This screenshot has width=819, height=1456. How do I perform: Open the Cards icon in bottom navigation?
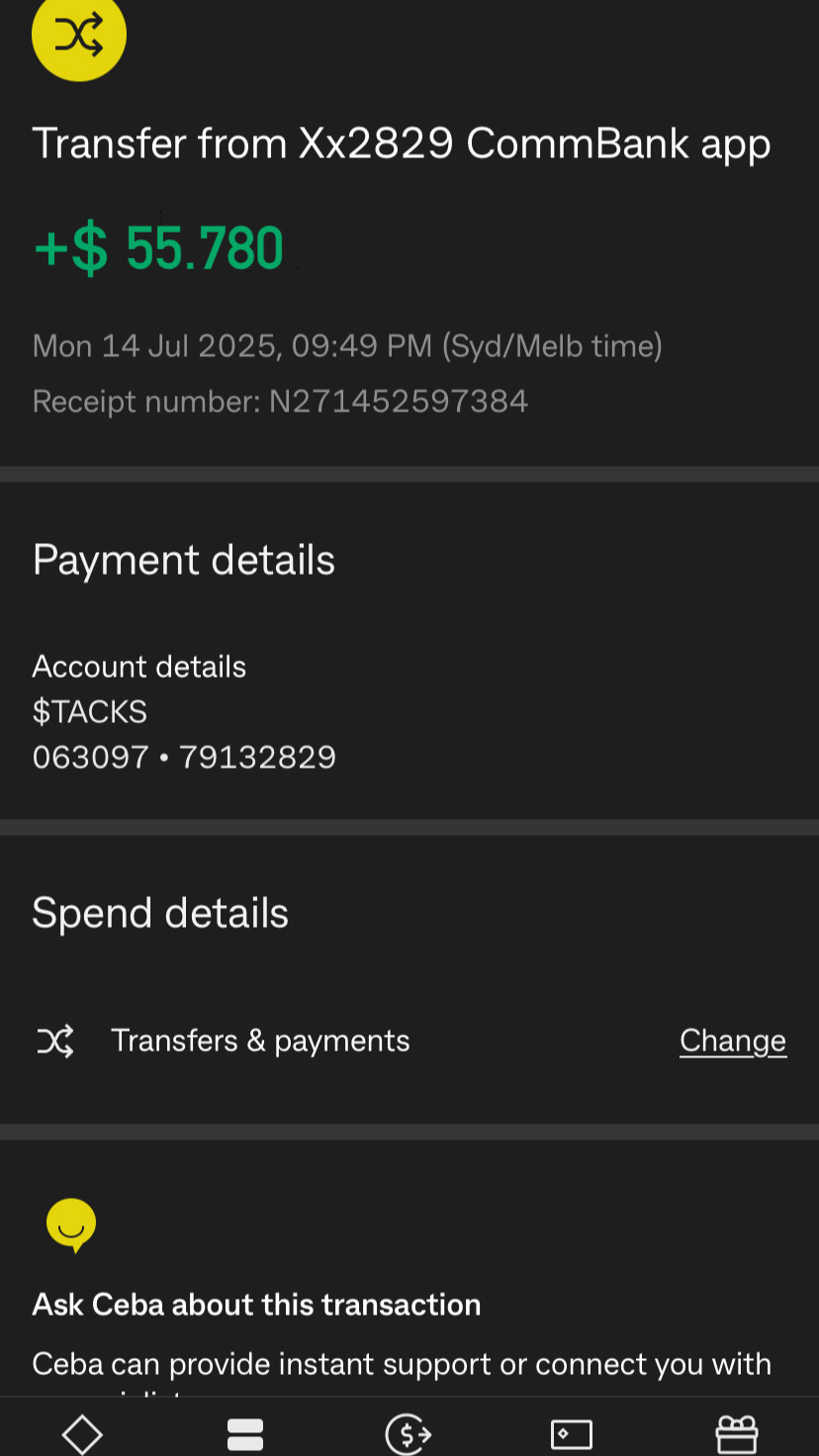pos(572,1434)
